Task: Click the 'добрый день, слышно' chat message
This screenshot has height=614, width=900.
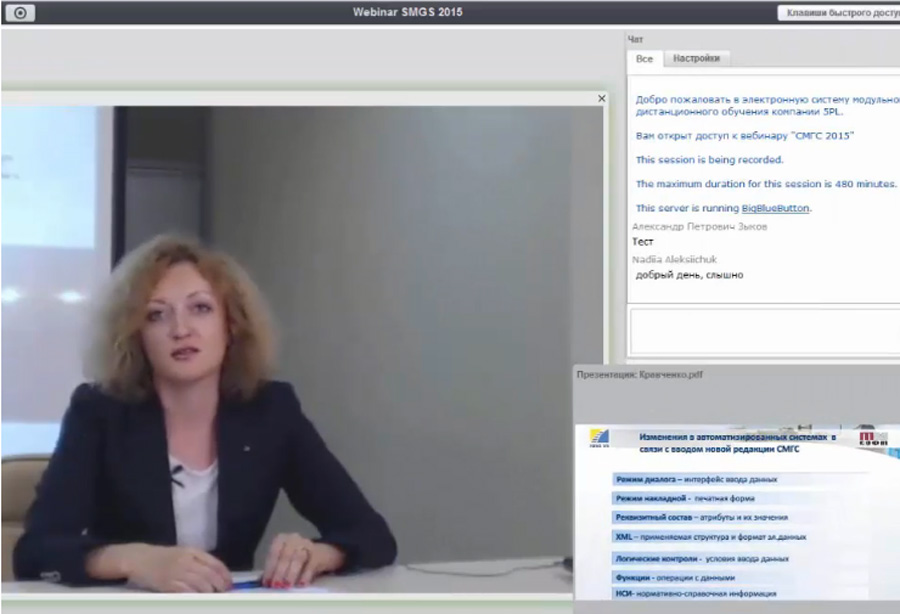Action: 690,275
